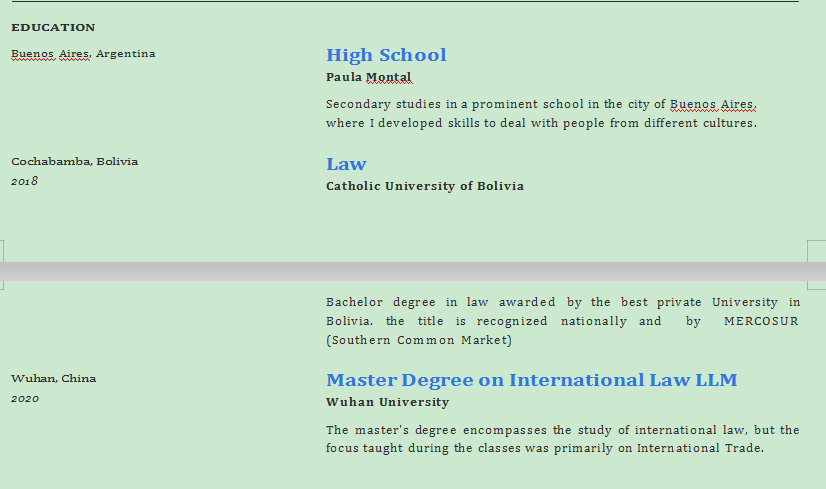Click the Buenos Aires, Argentina location text

[83, 54]
